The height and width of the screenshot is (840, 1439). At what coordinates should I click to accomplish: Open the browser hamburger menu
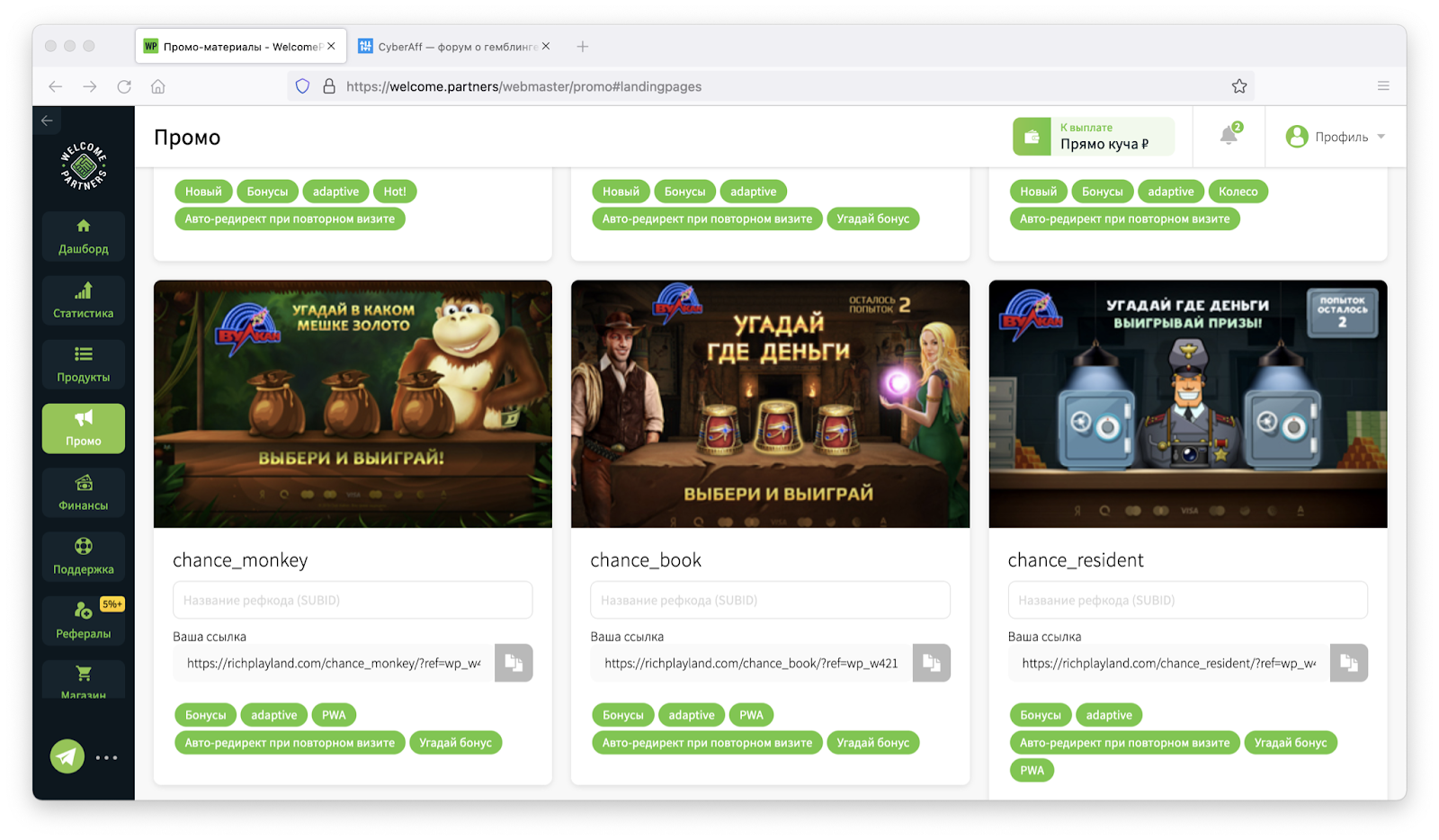click(x=1383, y=86)
